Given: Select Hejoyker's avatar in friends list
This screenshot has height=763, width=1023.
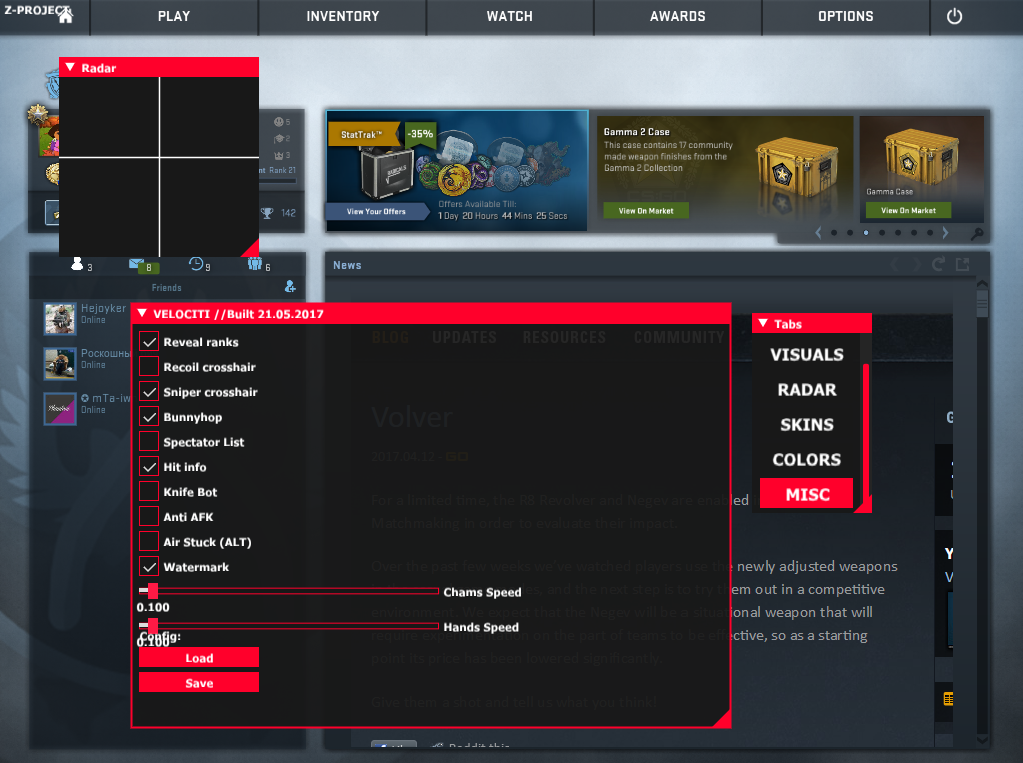Looking at the screenshot, I should 60,319.
